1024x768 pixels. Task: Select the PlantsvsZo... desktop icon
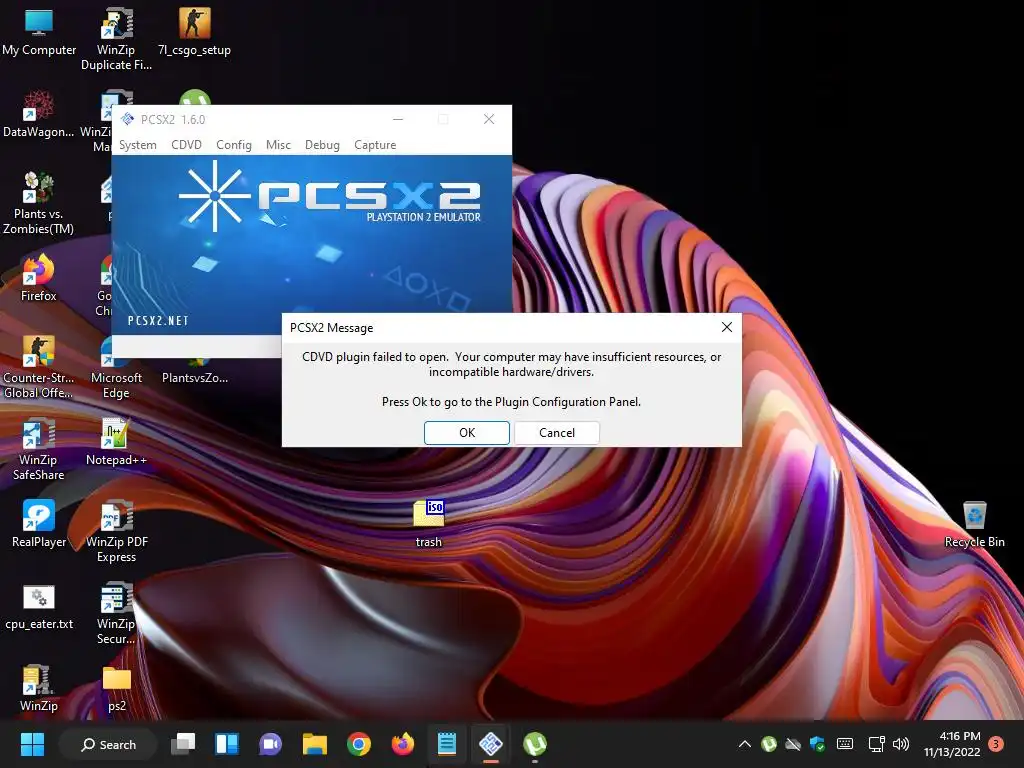point(195,372)
